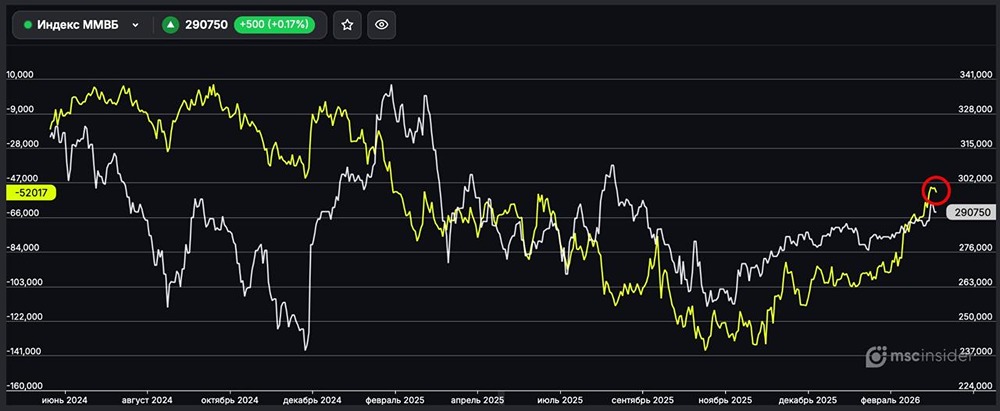Click the август 2024 date label
Viewport: 1000px width, 411px height.
pos(147,398)
